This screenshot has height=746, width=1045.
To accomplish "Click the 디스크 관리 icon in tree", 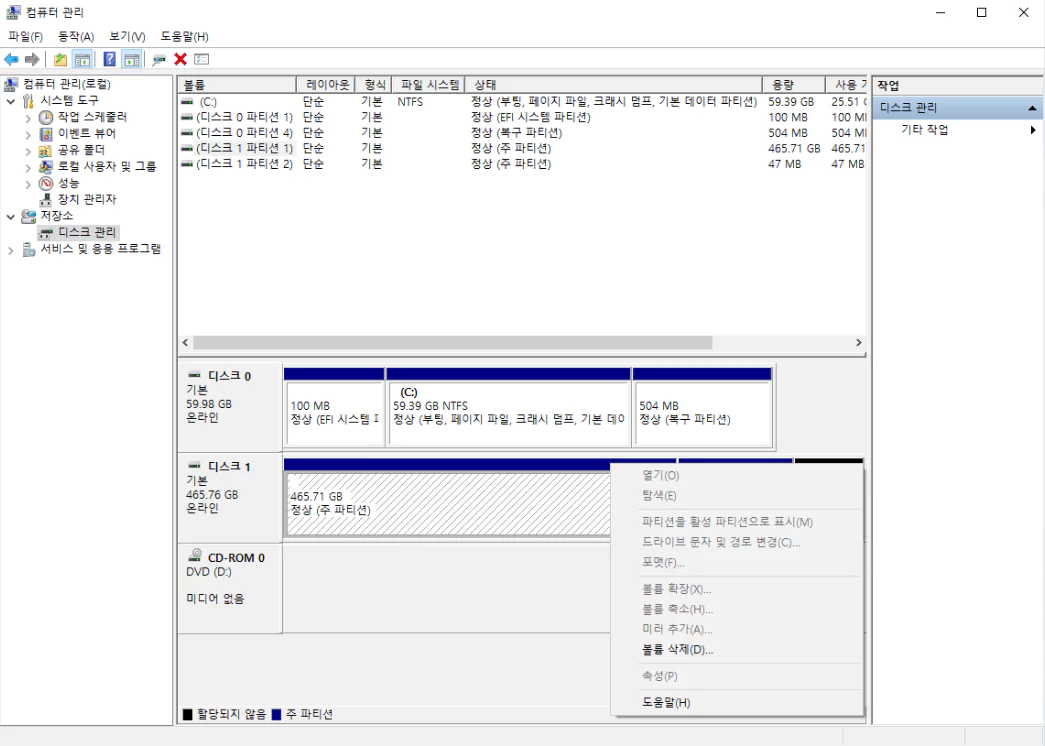I will 45,233.
